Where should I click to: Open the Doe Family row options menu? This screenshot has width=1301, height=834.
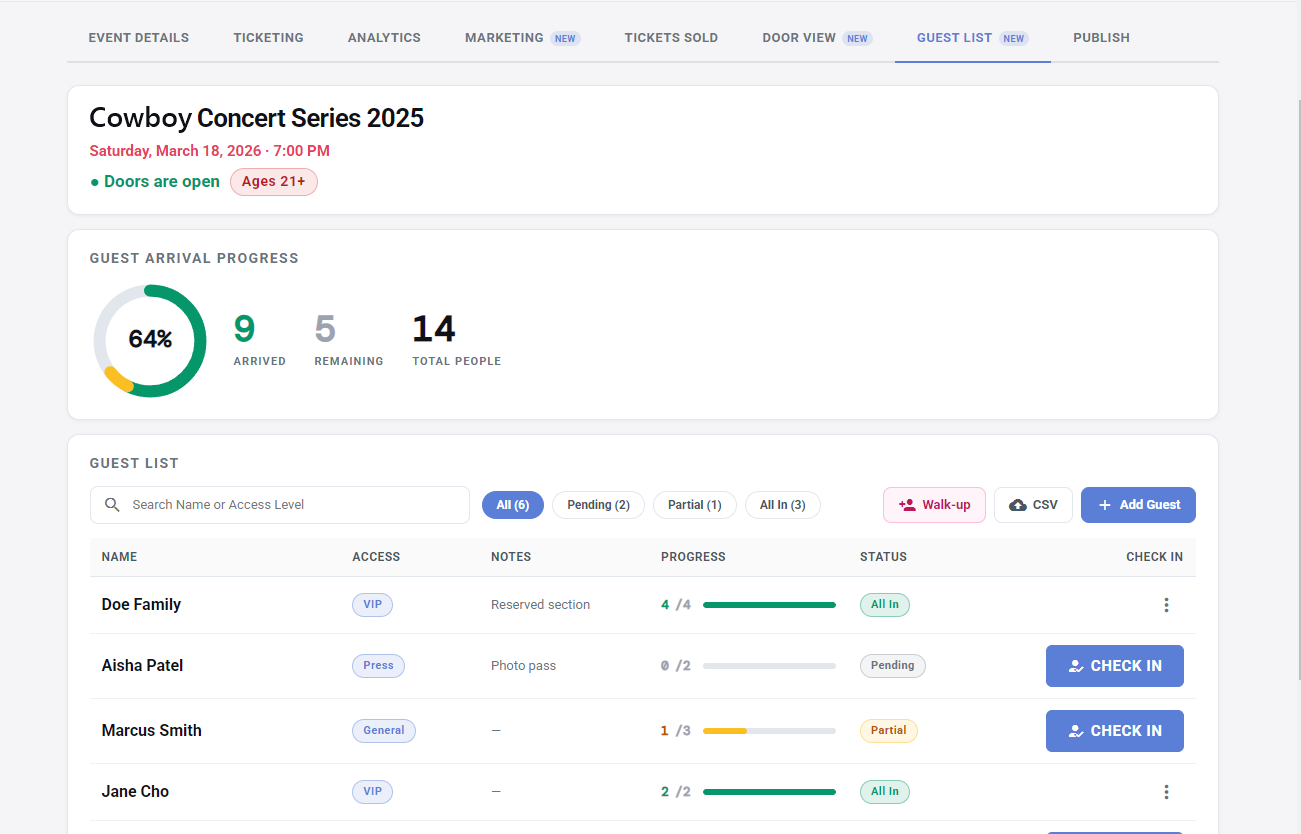[1166, 605]
